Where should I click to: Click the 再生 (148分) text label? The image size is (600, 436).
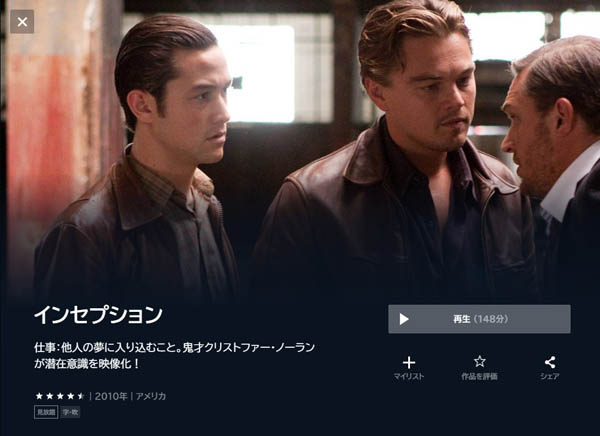(481, 319)
